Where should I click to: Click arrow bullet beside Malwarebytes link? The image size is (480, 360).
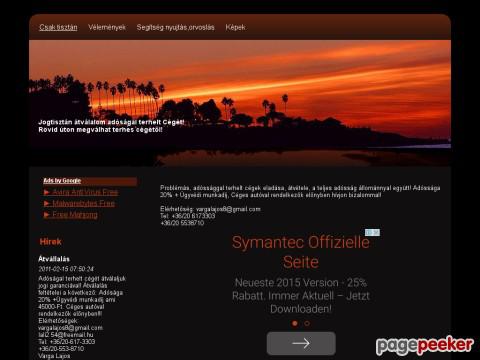tap(47, 204)
